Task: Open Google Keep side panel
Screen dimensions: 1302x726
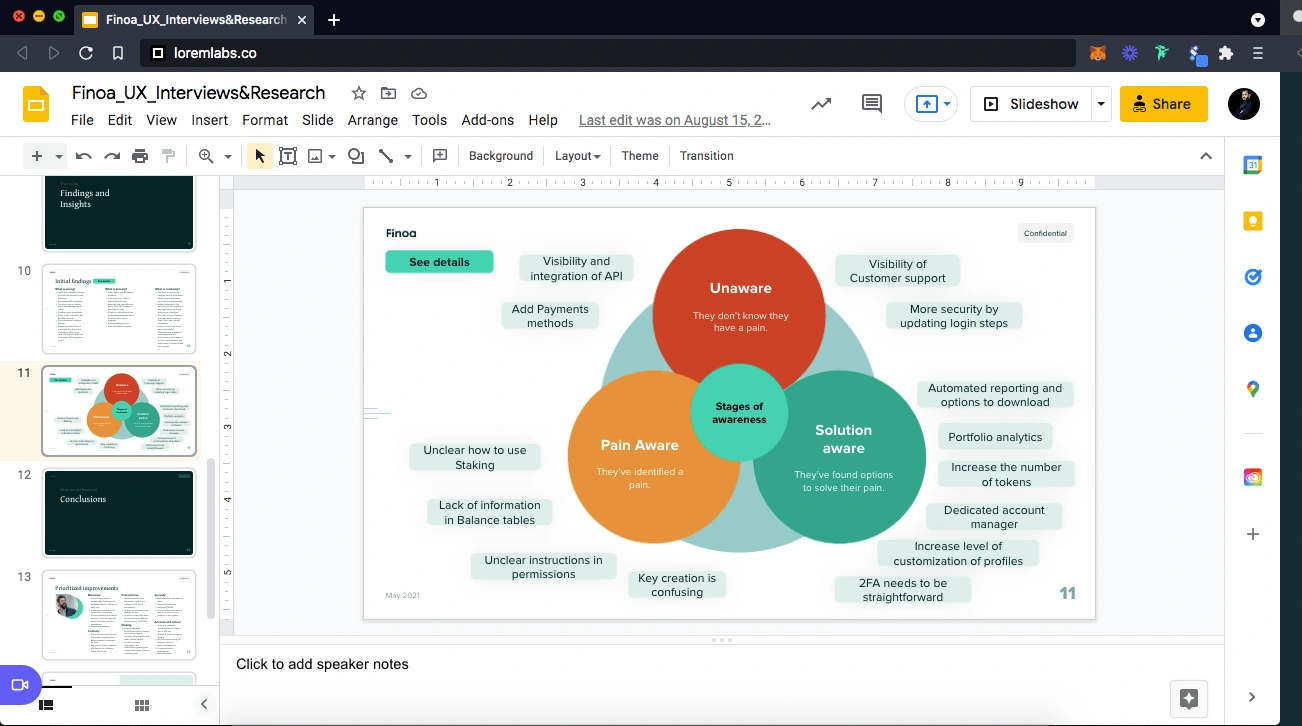Action: 1253,222
